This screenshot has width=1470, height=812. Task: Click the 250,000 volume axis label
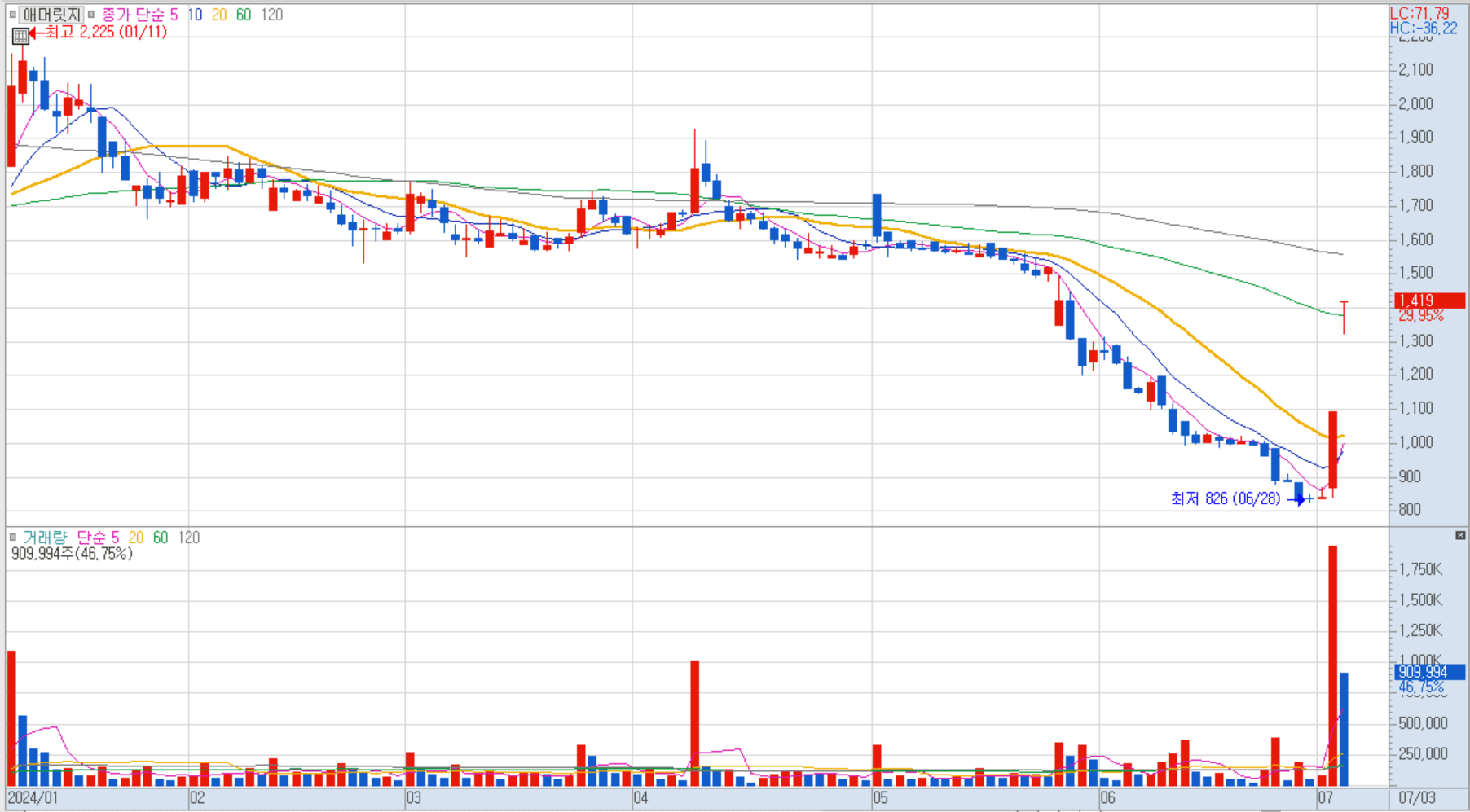coord(1423,754)
